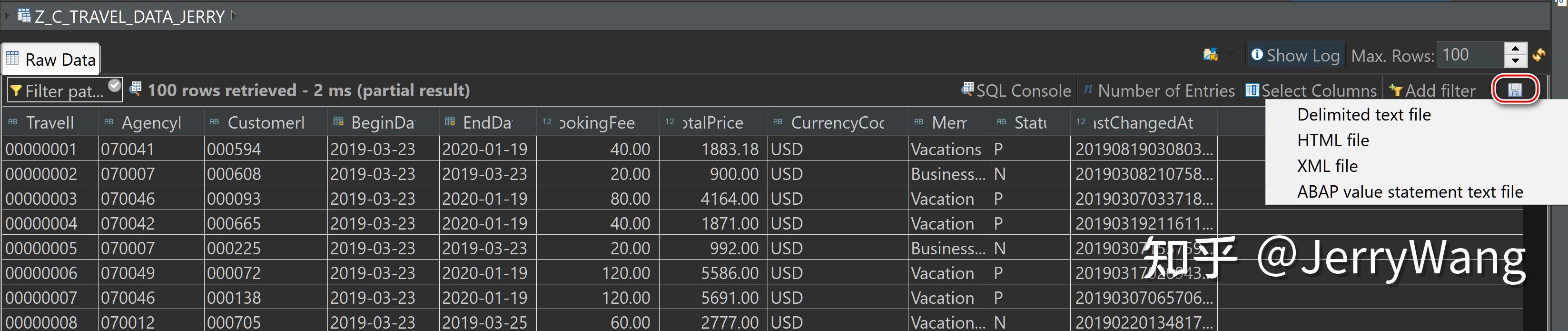Increase Max. Rows using the up stepper
The image size is (1568, 331).
pyautogui.click(x=1515, y=49)
